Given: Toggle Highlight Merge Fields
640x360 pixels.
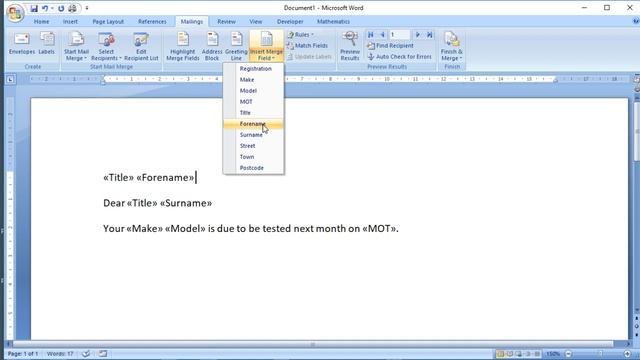Looking at the screenshot, I should 183,46.
